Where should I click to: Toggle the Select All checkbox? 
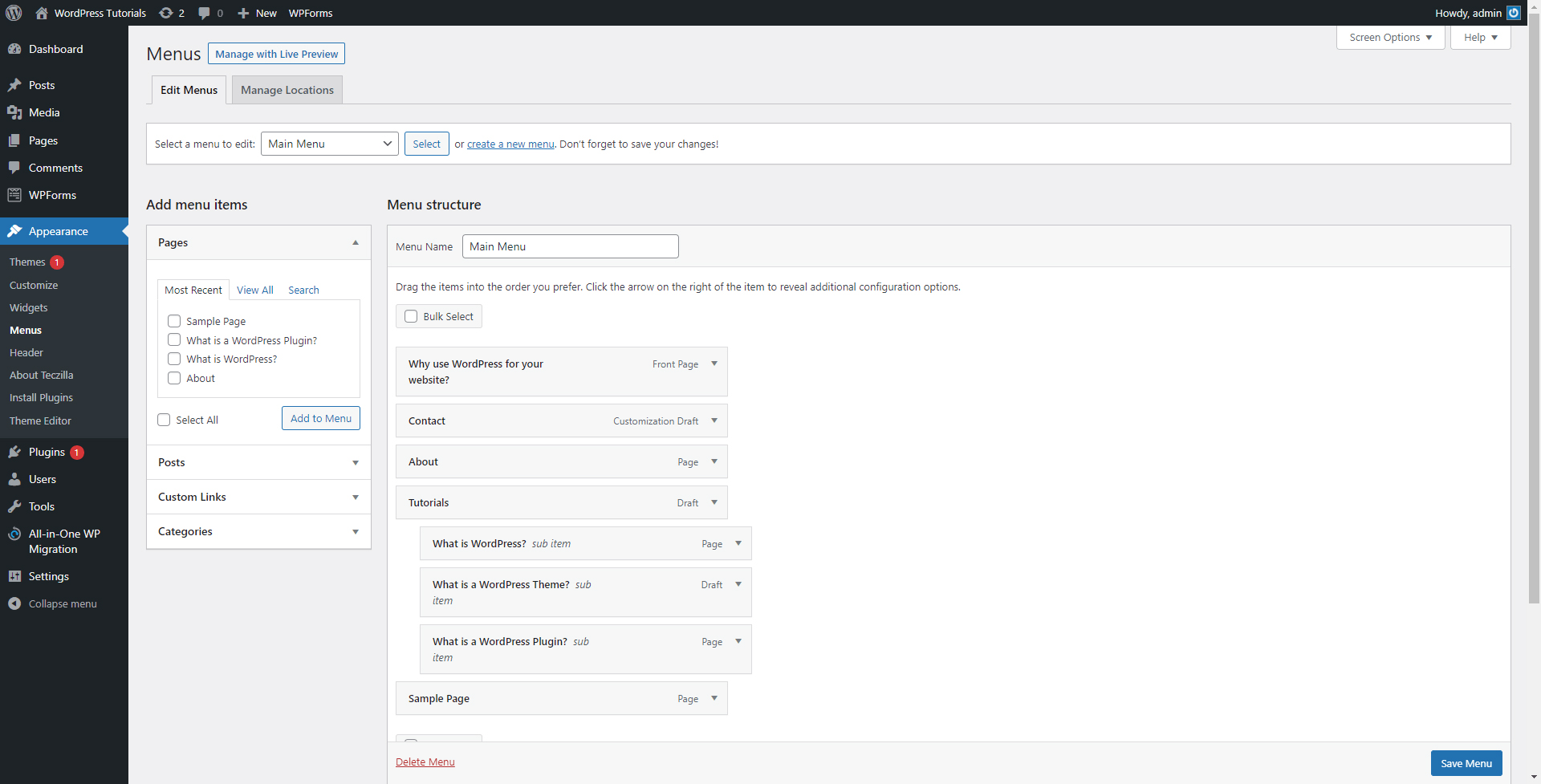pyautogui.click(x=164, y=420)
